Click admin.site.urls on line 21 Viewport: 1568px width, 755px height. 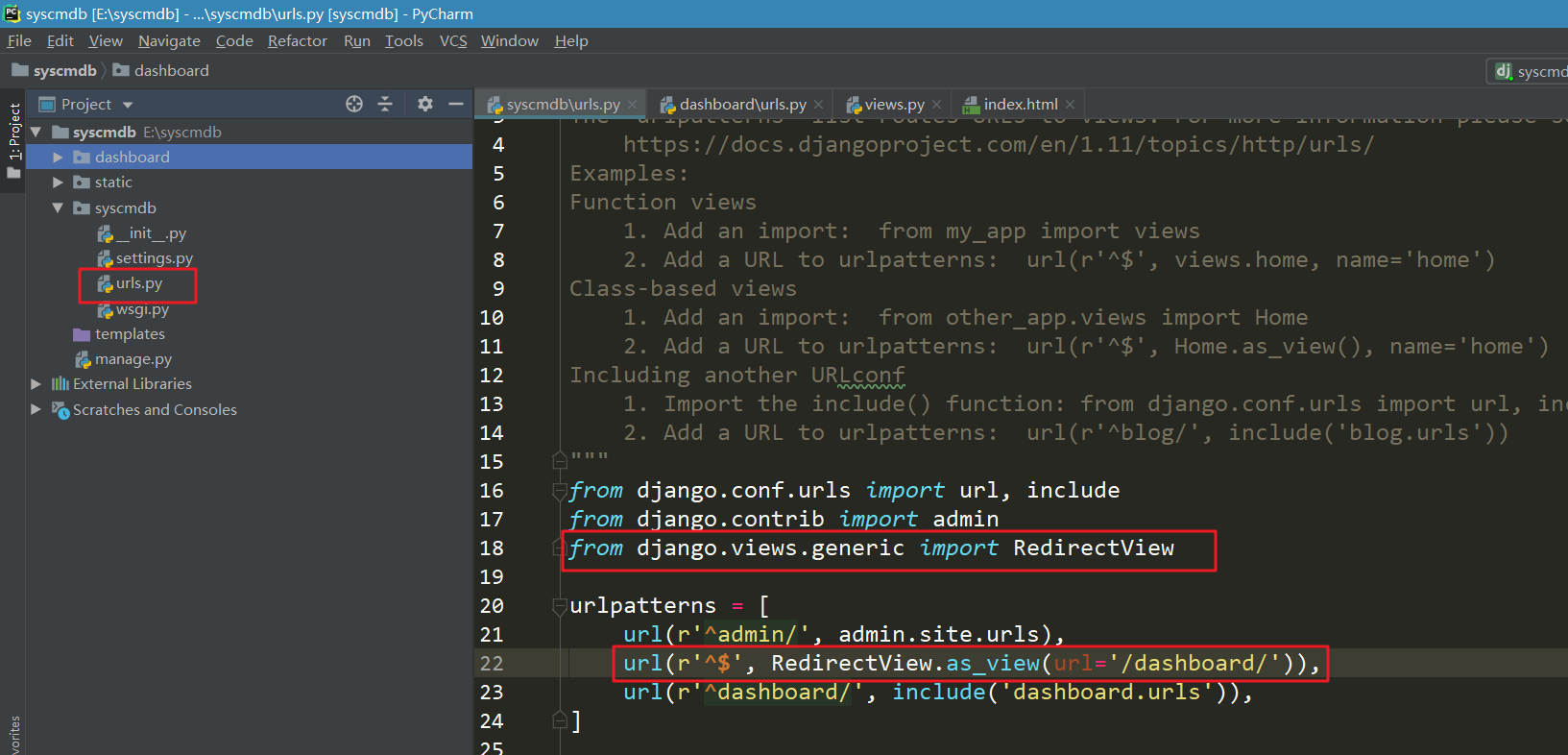(x=939, y=635)
